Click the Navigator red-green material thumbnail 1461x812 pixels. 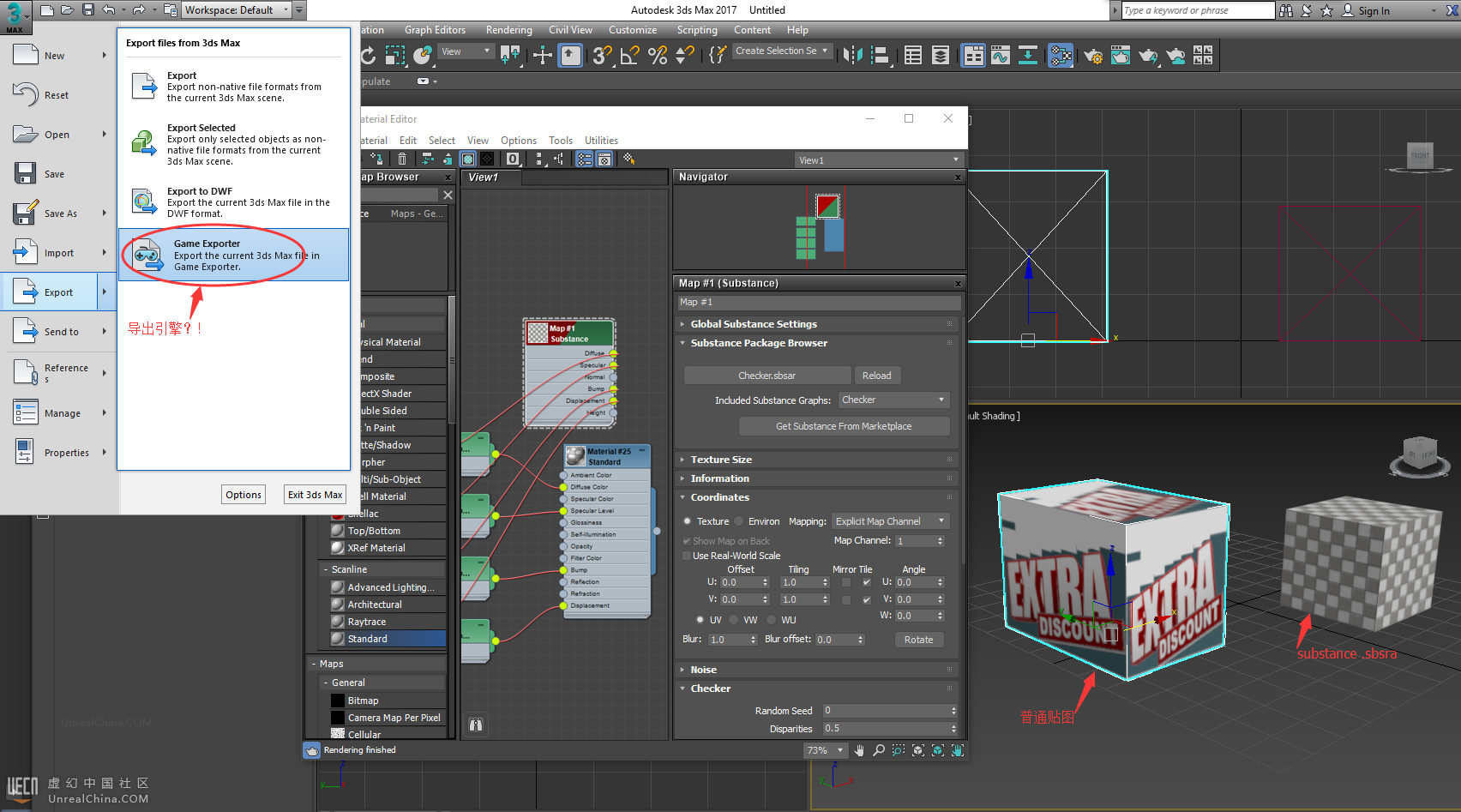pyautogui.click(x=827, y=206)
